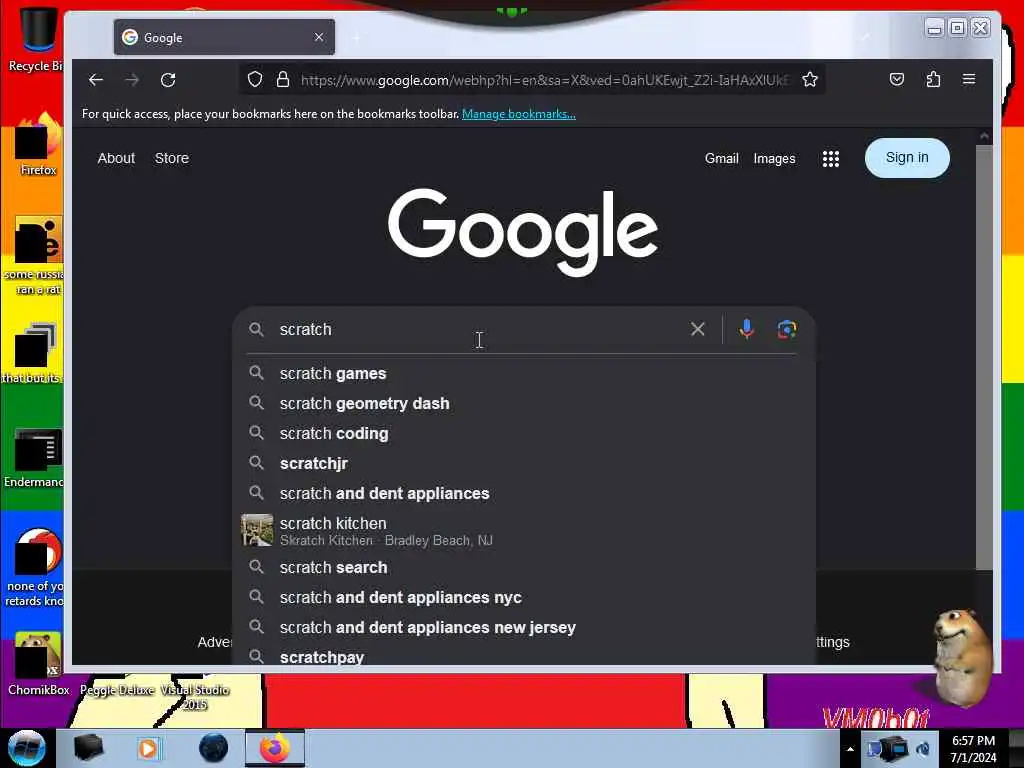Open the Firefox desktop shortcut

(x=38, y=145)
